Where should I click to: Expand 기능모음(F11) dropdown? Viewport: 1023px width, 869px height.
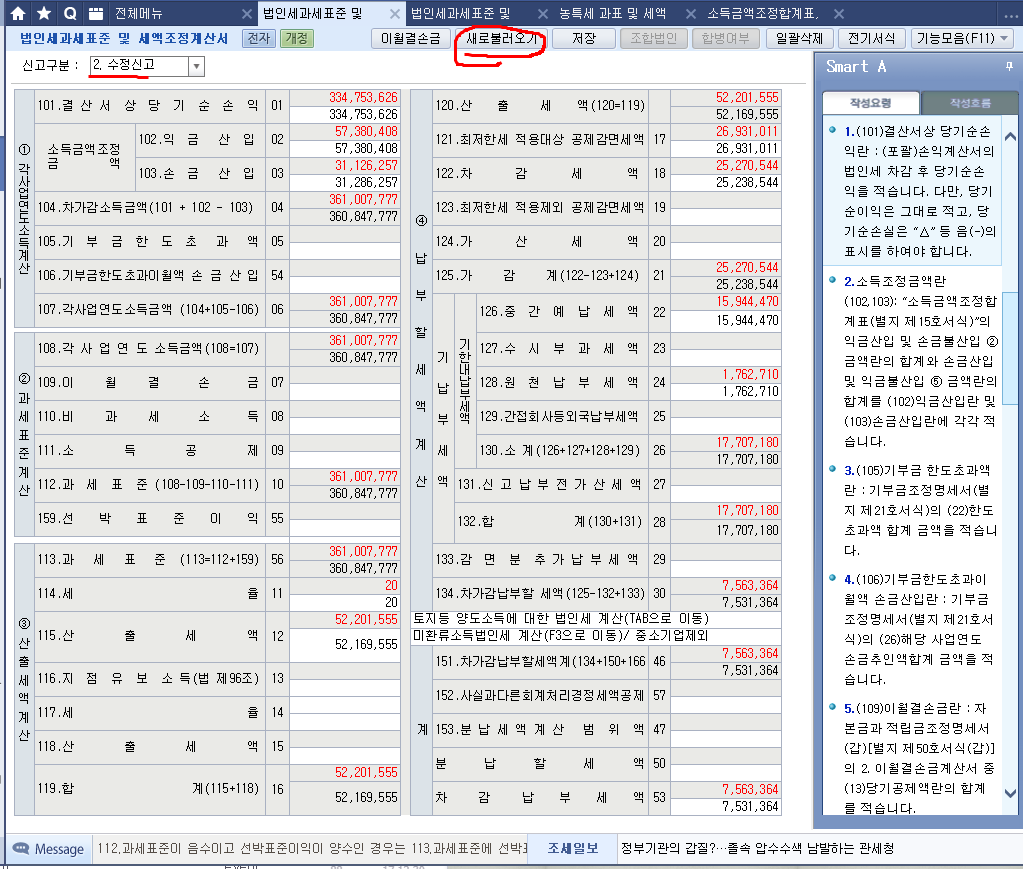tap(1004, 38)
